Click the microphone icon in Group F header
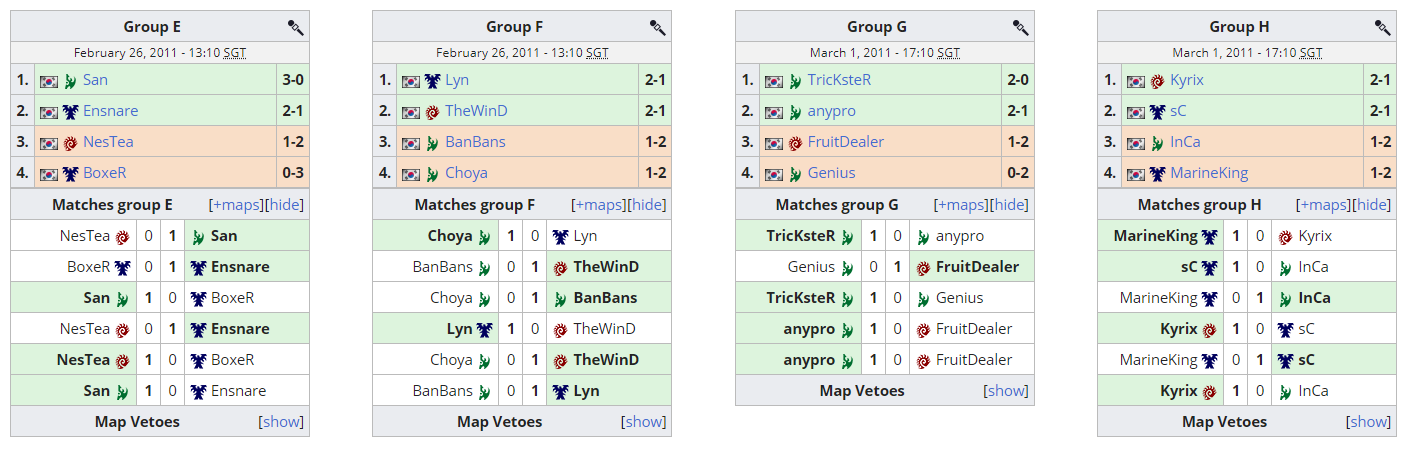Viewport: 1407px width, 452px height. pos(657,27)
